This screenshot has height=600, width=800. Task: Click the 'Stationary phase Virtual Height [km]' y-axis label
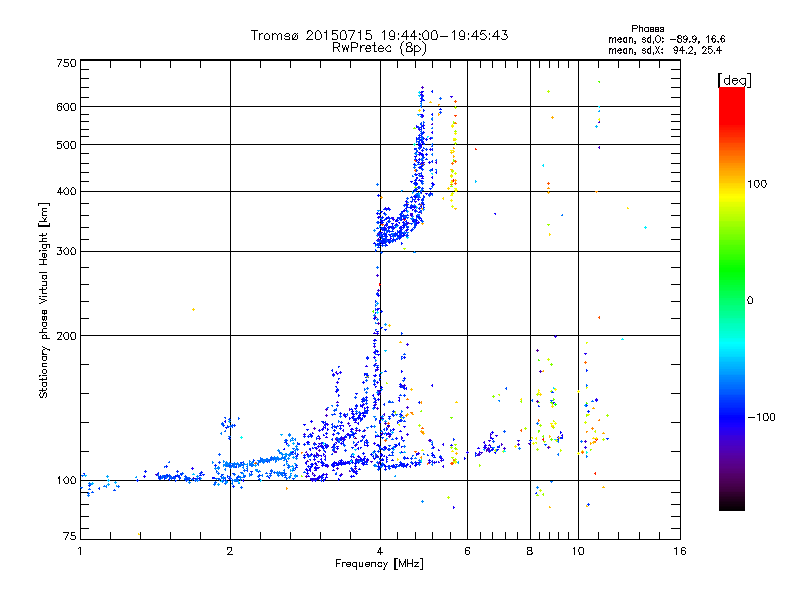(x=44, y=300)
